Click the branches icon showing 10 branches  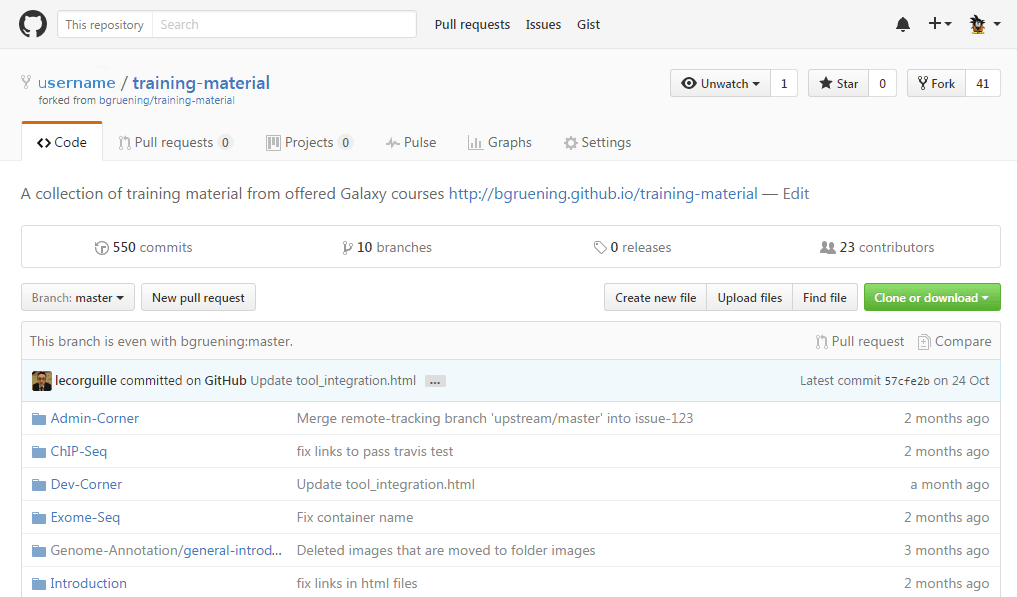coord(347,246)
